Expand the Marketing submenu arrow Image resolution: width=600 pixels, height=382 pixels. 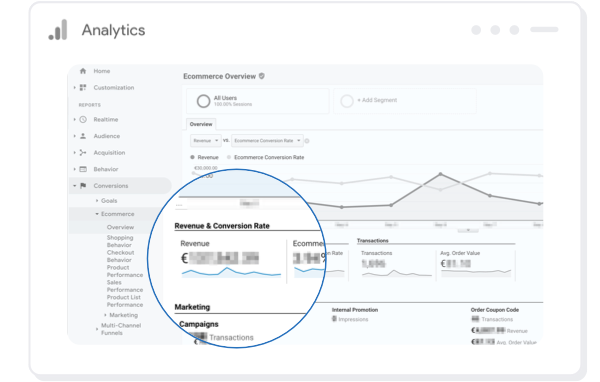click(105, 315)
